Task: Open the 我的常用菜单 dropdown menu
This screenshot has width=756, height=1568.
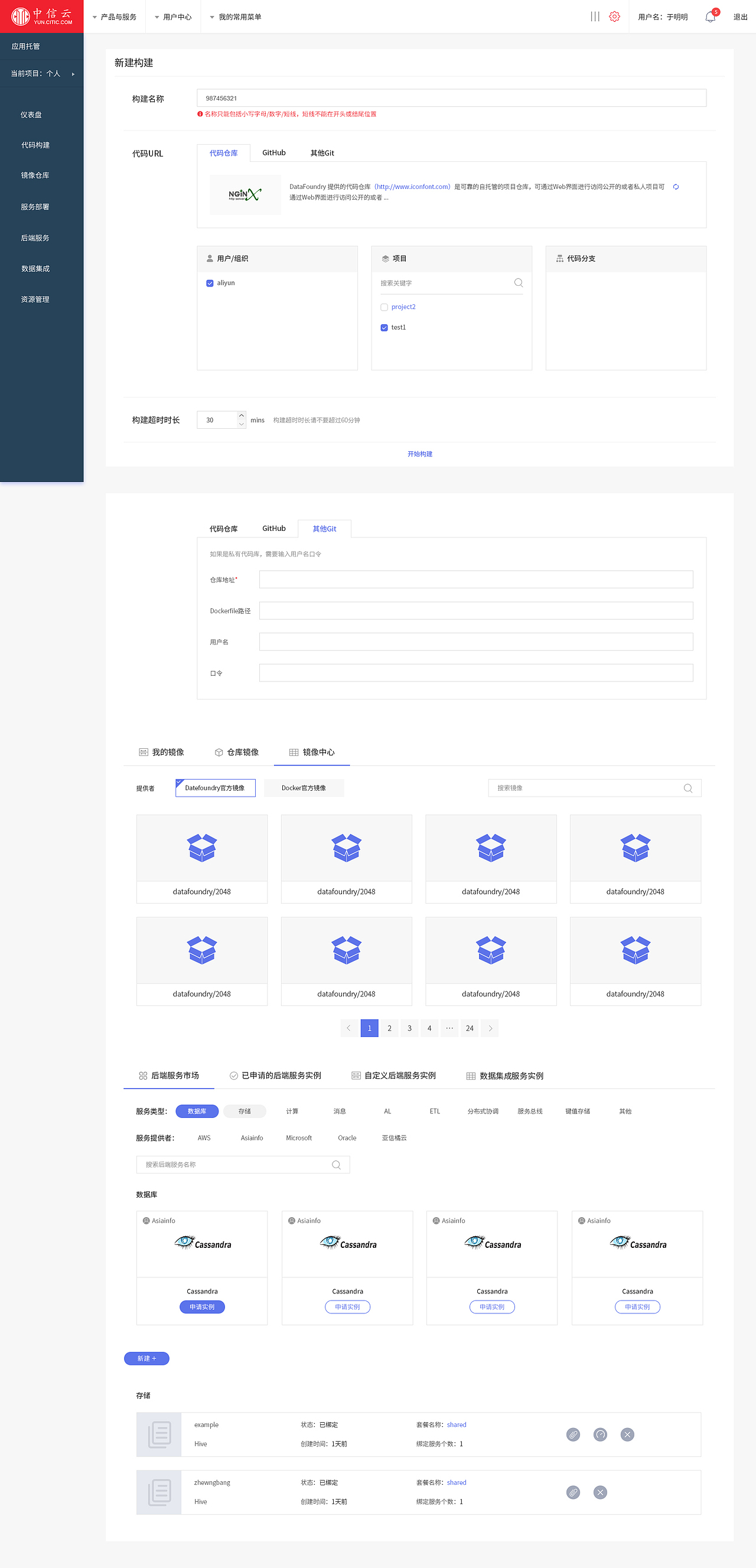Action: pos(236,17)
